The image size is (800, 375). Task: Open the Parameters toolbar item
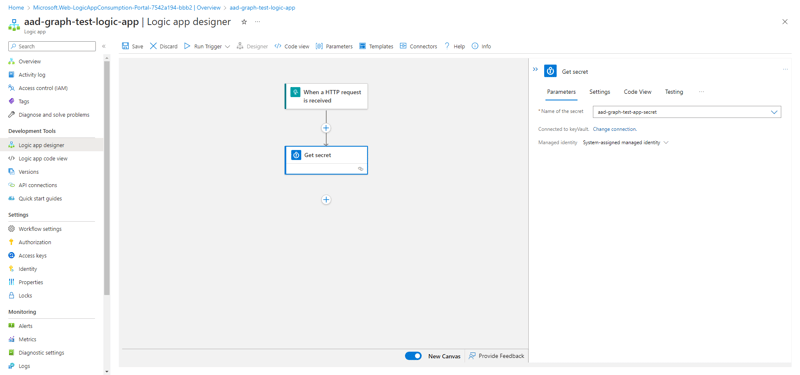pyautogui.click(x=334, y=46)
